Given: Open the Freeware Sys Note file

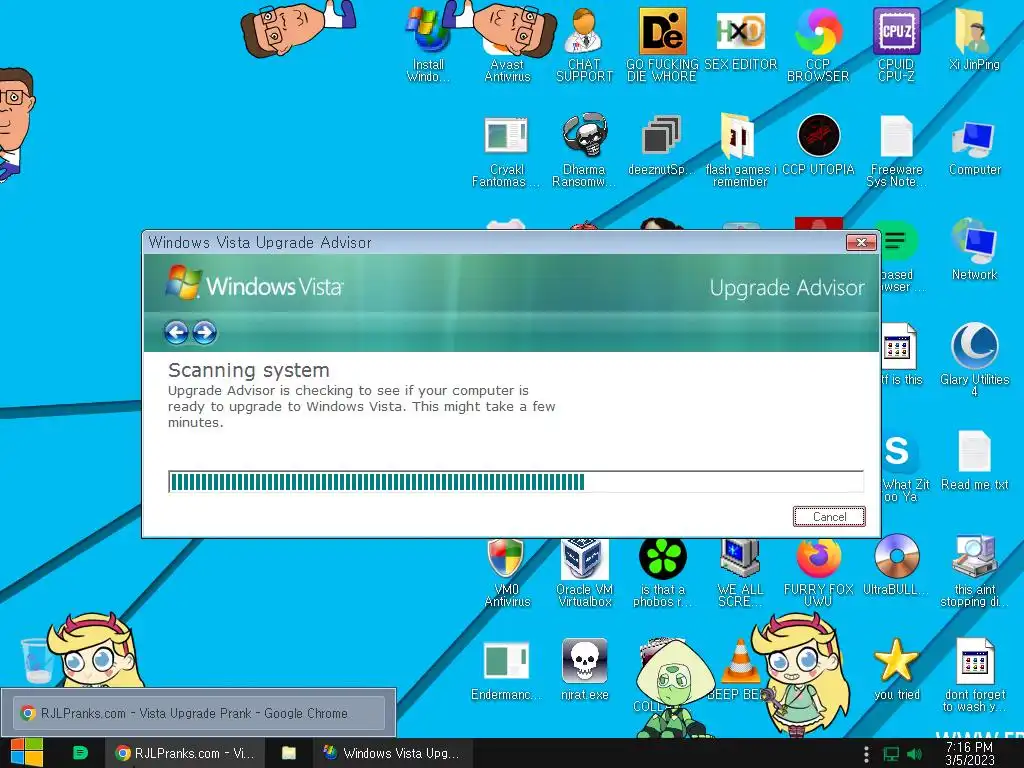Looking at the screenshot, I should point(896,150).
